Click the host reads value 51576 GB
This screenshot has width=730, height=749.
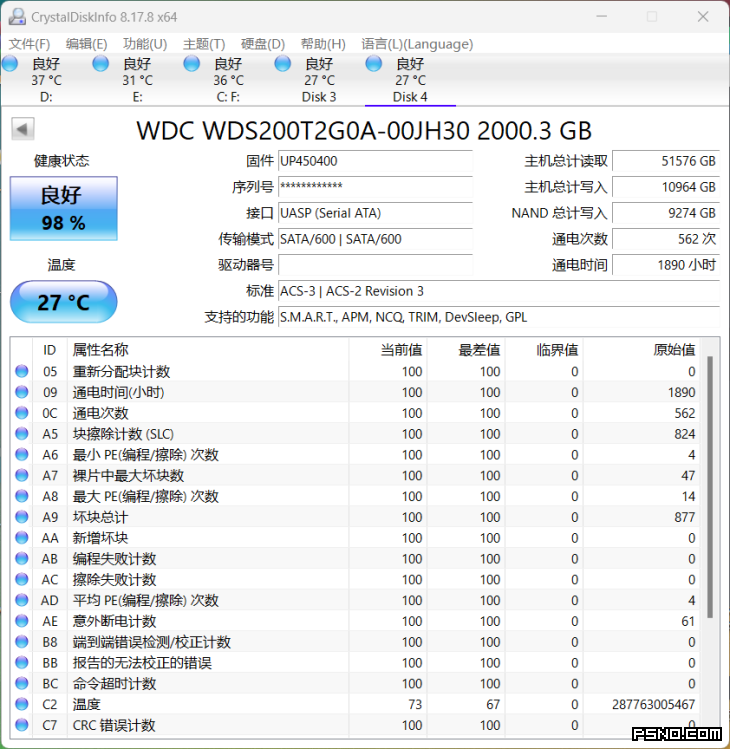pos(666,161)
